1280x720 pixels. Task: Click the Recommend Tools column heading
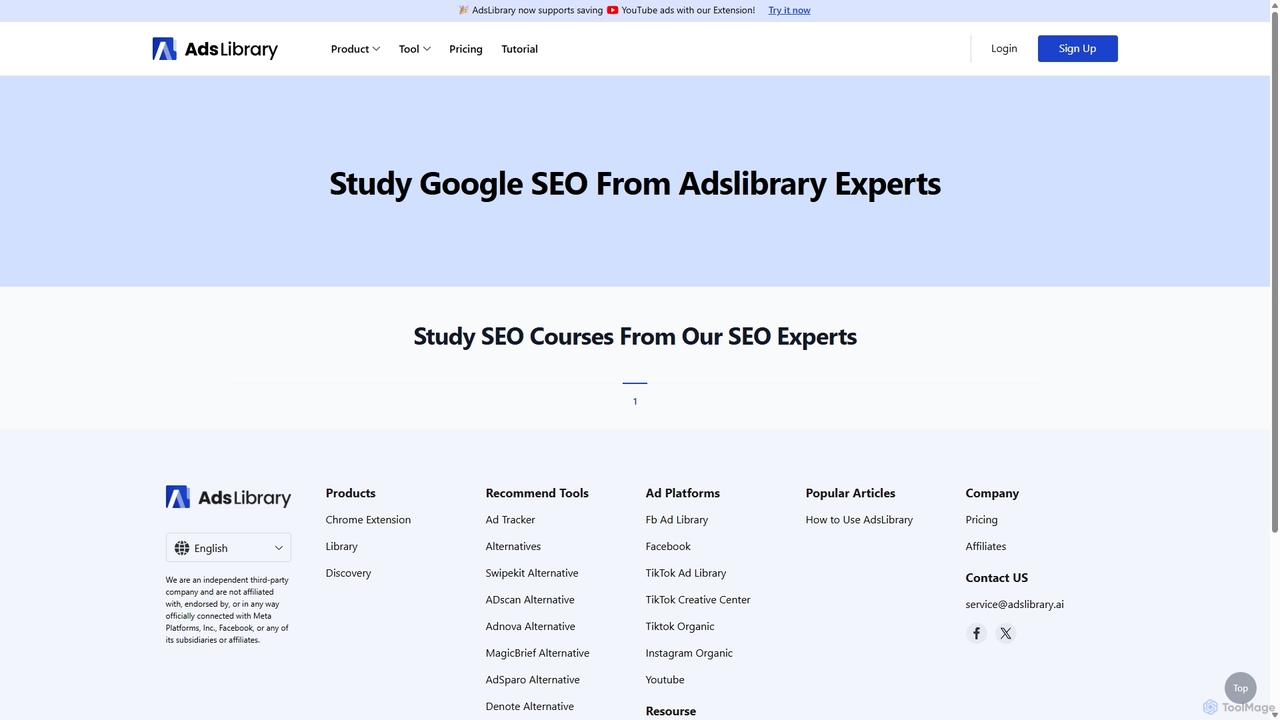click(x=537, y=493)
